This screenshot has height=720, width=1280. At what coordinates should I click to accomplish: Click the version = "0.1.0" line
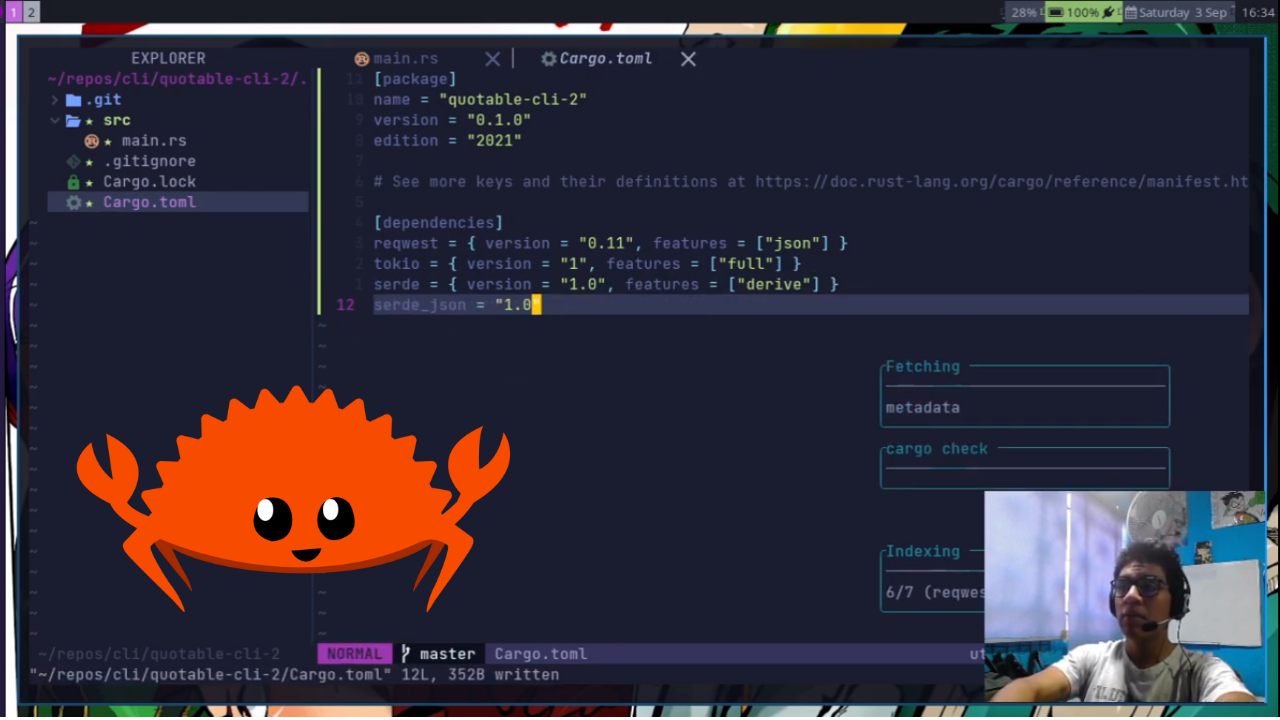coord(452,120)
